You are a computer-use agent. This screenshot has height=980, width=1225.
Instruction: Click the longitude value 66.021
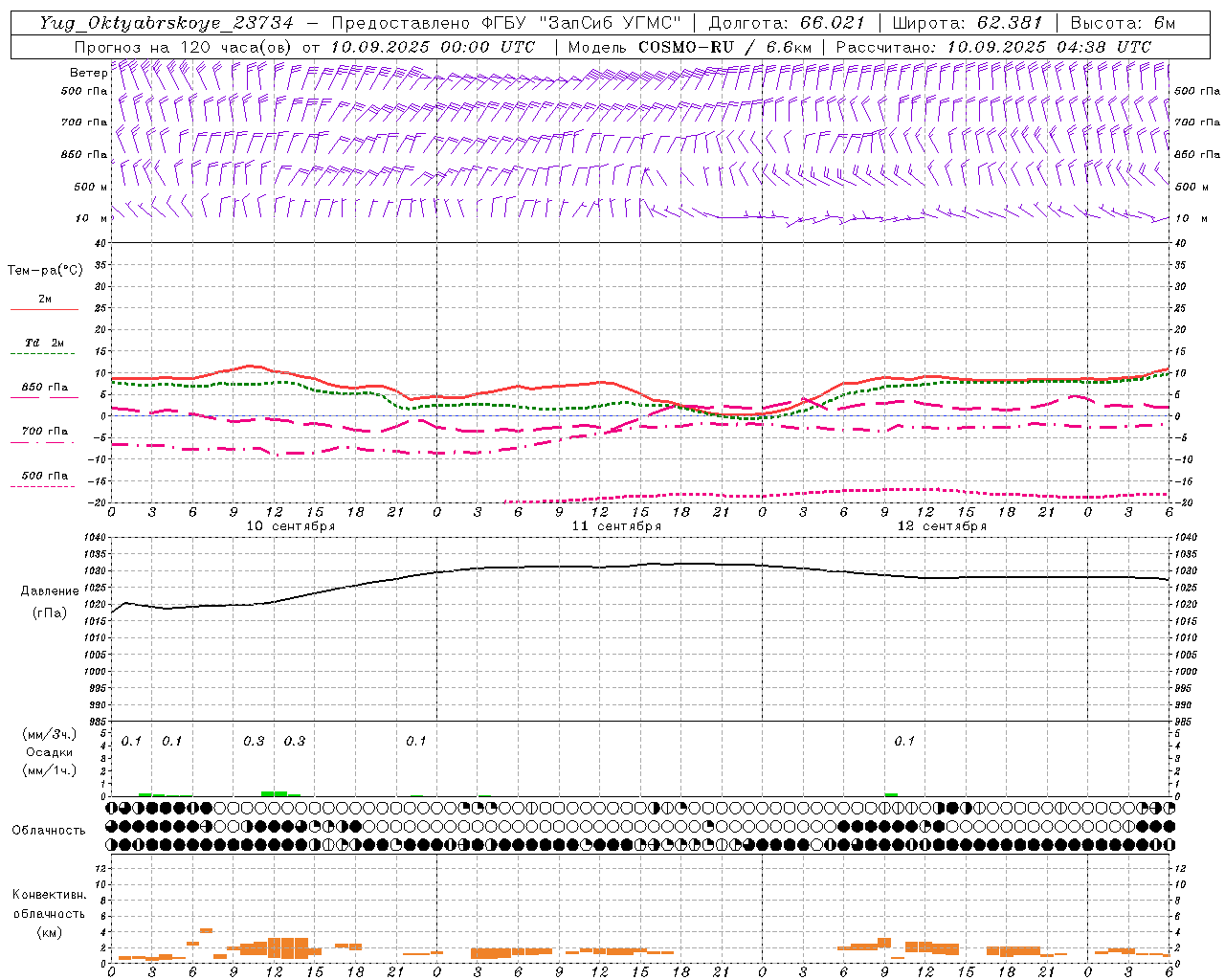833,23
